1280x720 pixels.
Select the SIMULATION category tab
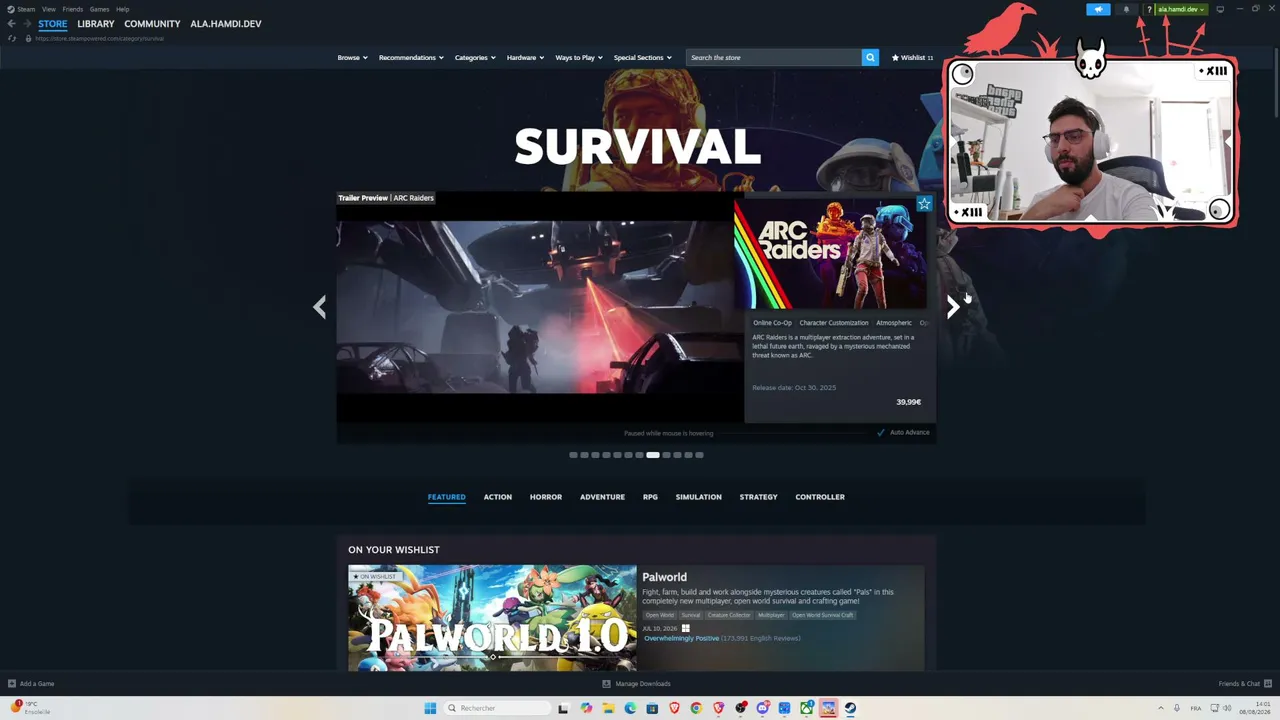pos(698,497)
